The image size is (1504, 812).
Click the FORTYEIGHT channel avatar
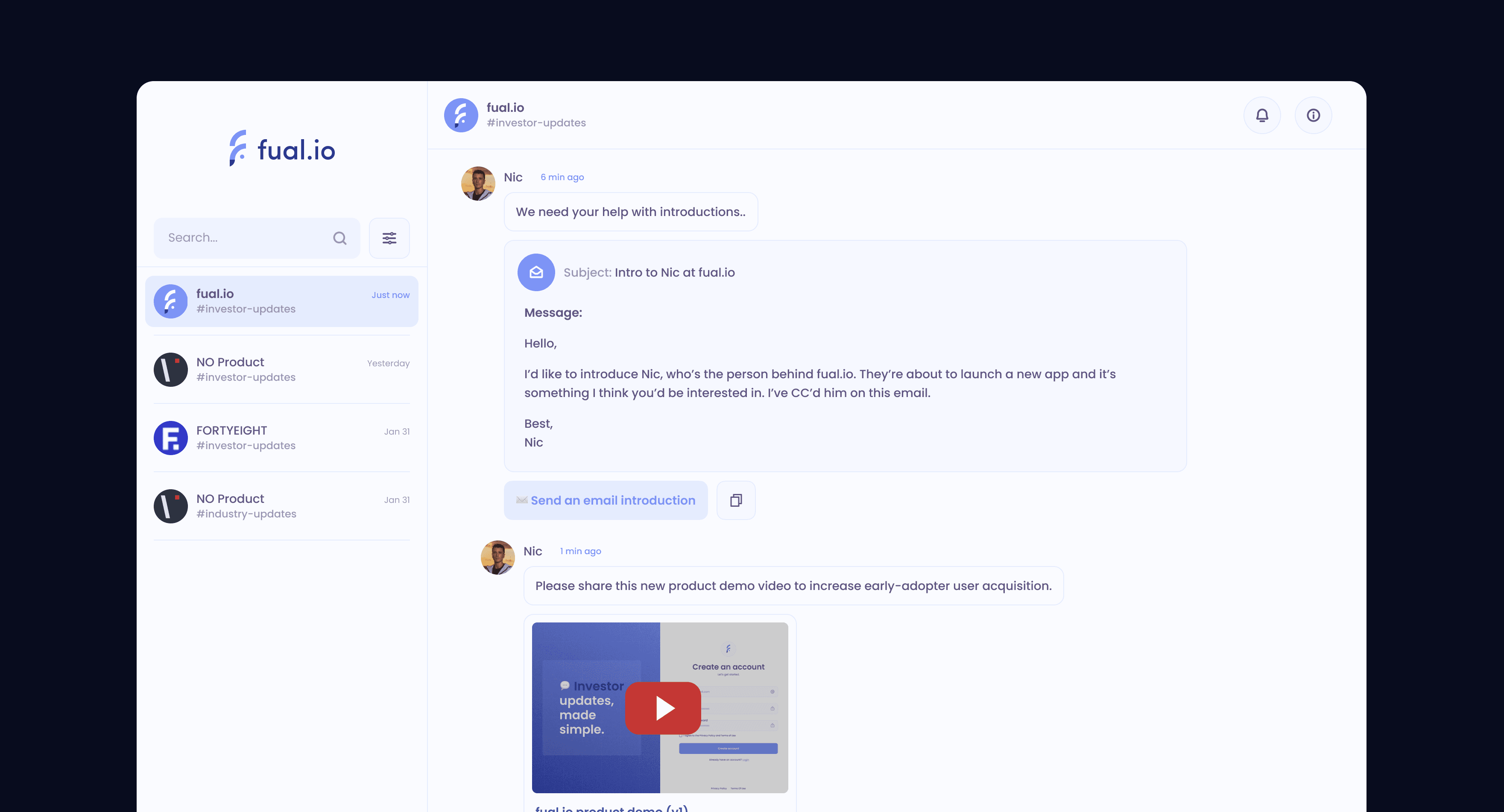pyautogui.click(x=170, y=437)
